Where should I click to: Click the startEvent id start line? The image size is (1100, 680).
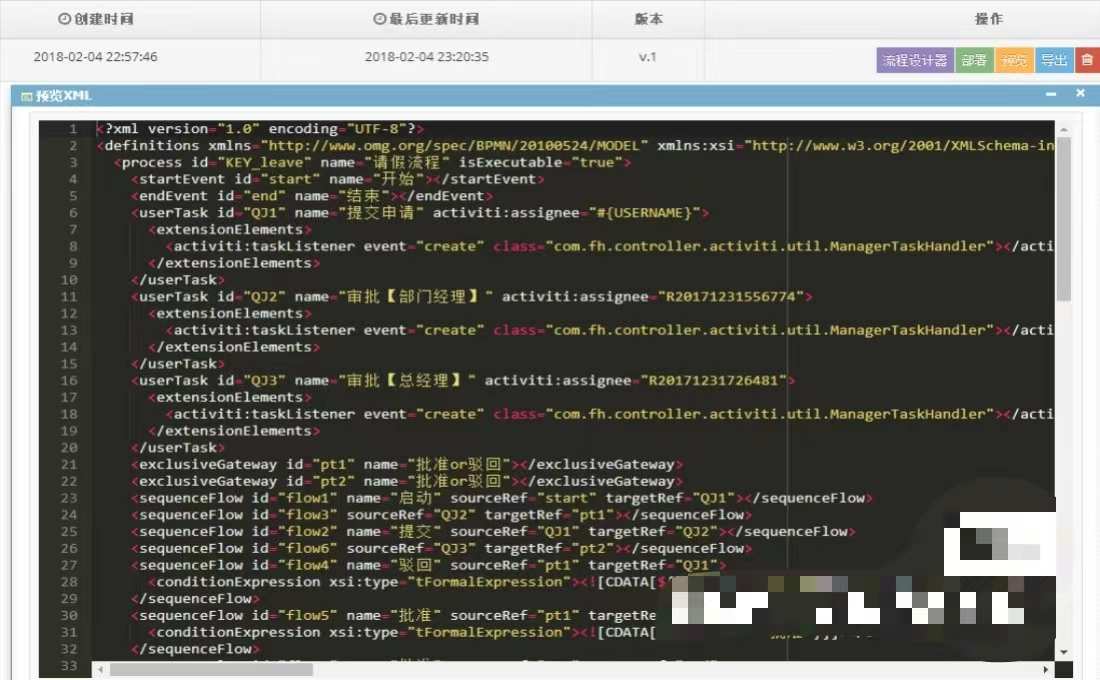337,180
